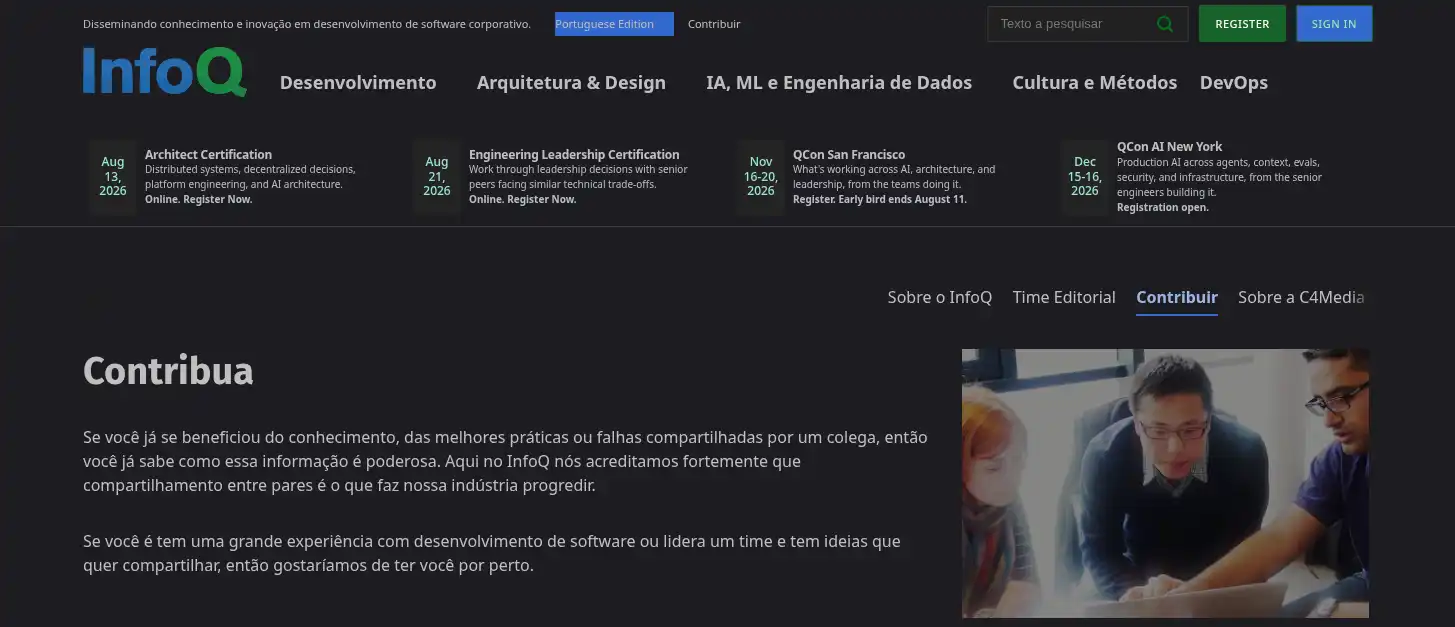The height and width of the screenshot is (627, 1455).
Task: Open the Architect Certification event title
Action: click(208, 154)
